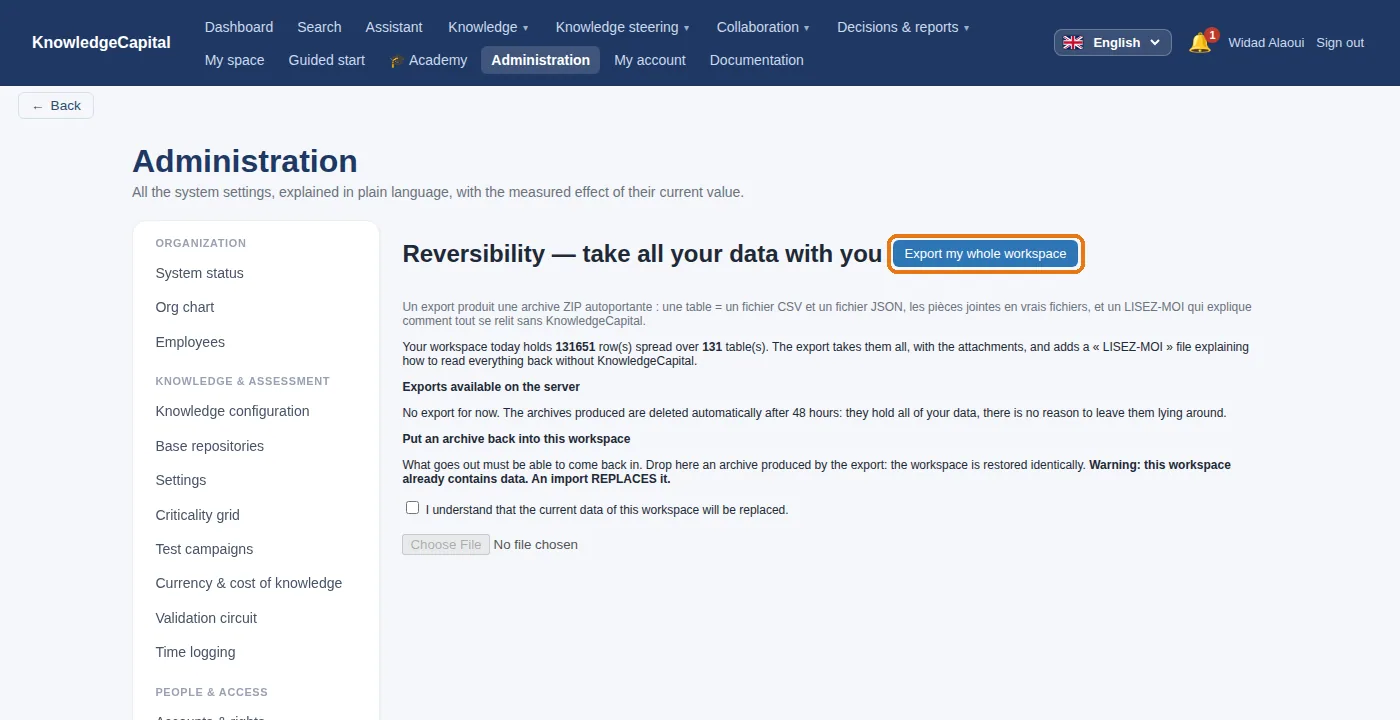Expand Decisions & reports menu
This screenshot has width=1400, height=720.
[903, 27]
